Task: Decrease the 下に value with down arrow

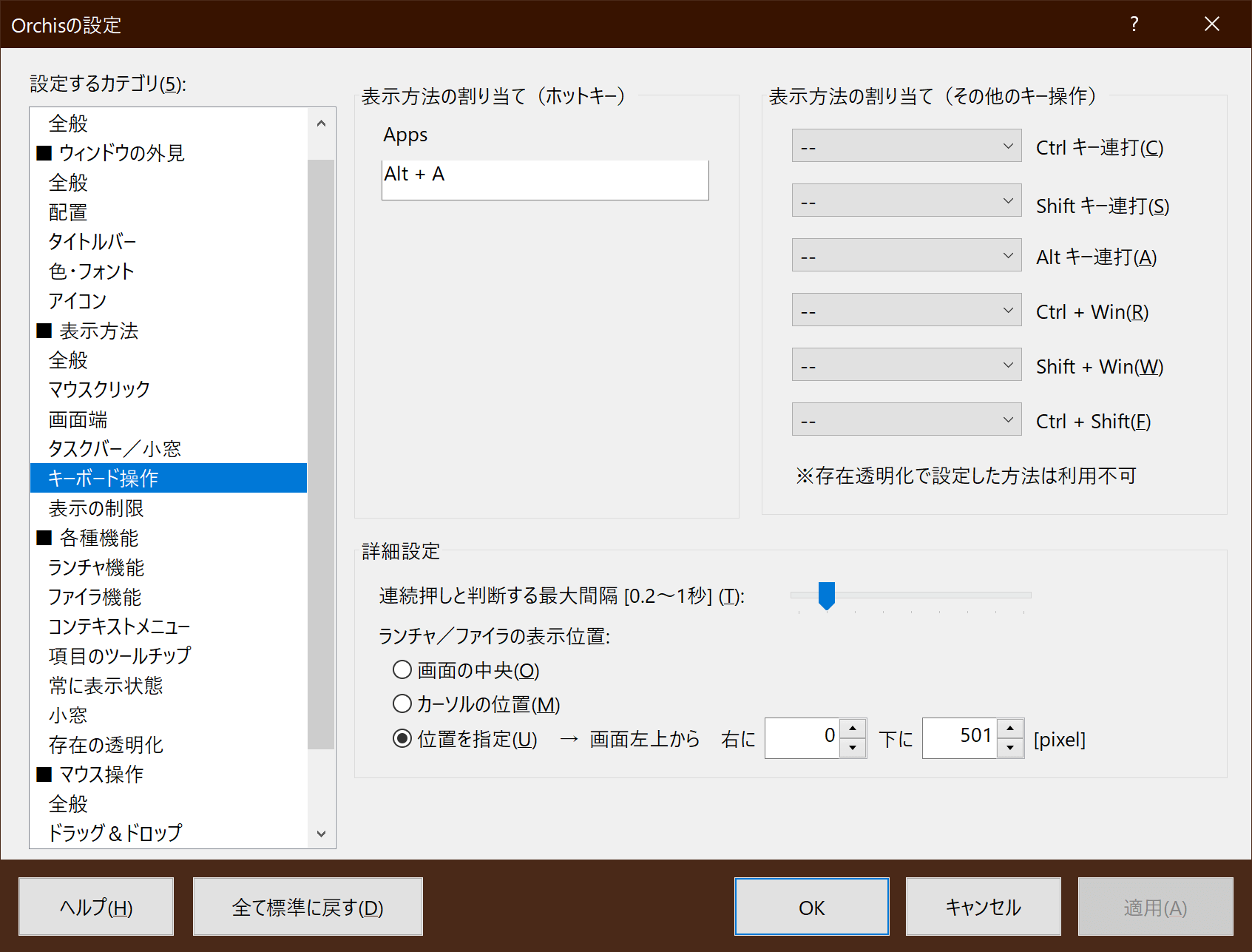Action: [x=1010, y=748]
